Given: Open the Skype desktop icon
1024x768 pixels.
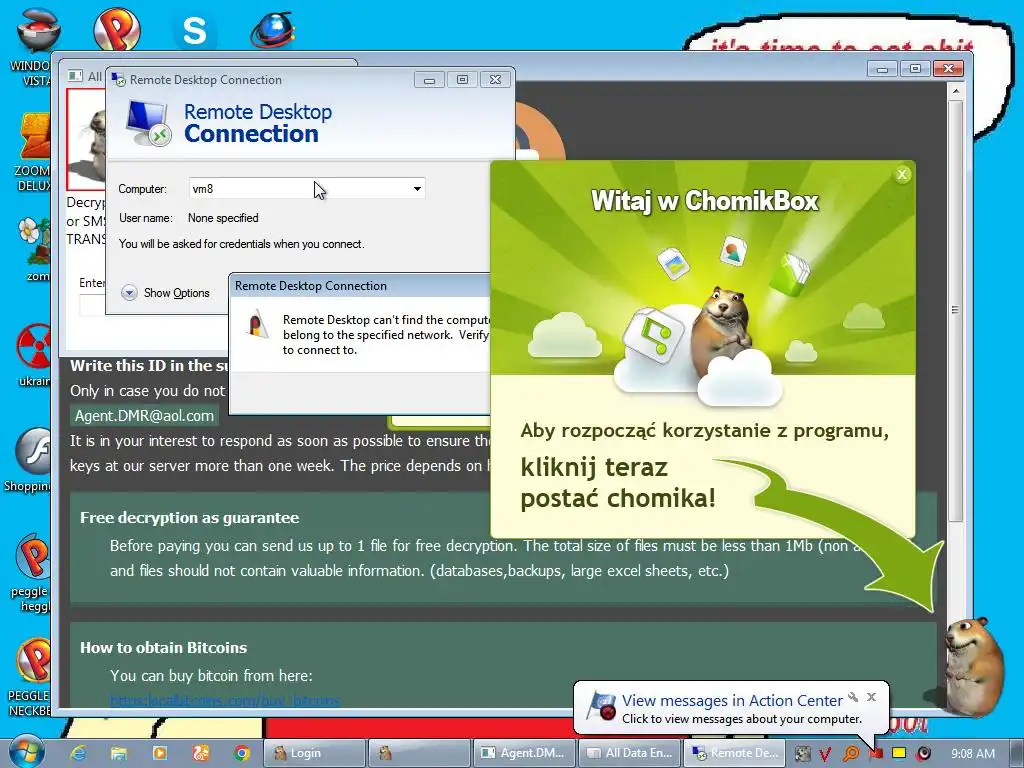Looking at the screenshot, I should 194,30.
